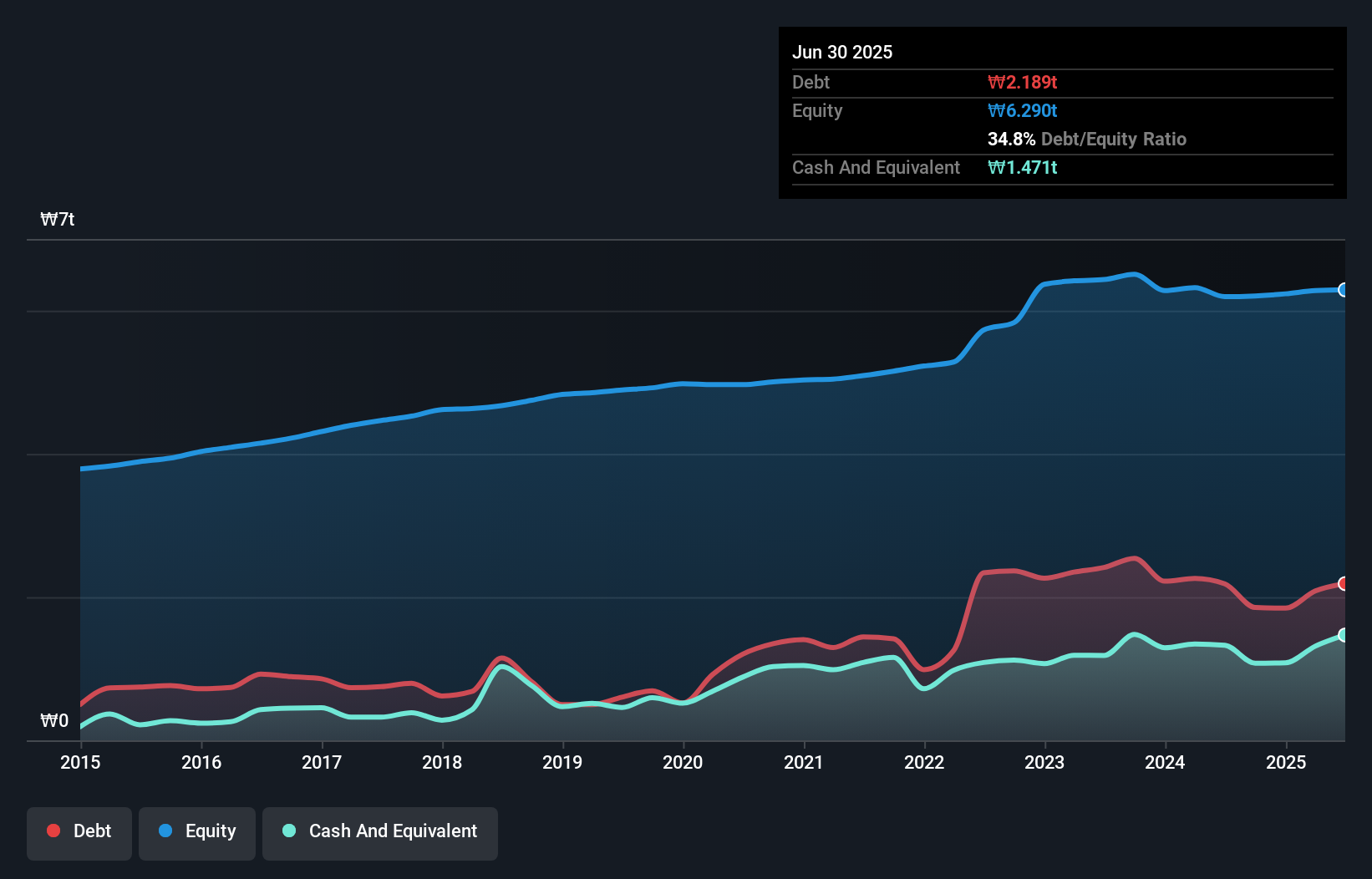Click the ₩7t y-axis label

[x=58, y=220]
